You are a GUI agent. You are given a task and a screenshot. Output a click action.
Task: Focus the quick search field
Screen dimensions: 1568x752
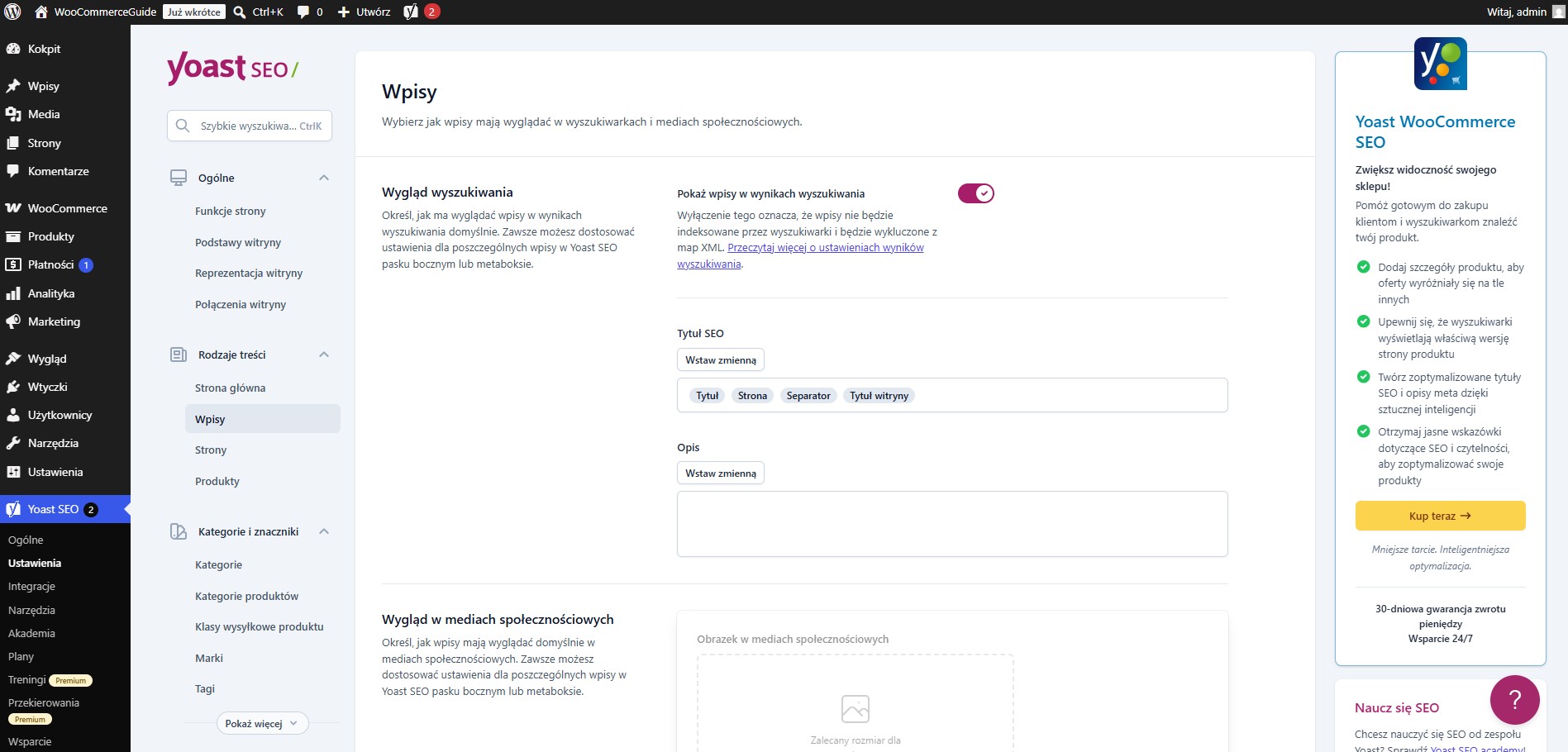click(x=250, y=126)
